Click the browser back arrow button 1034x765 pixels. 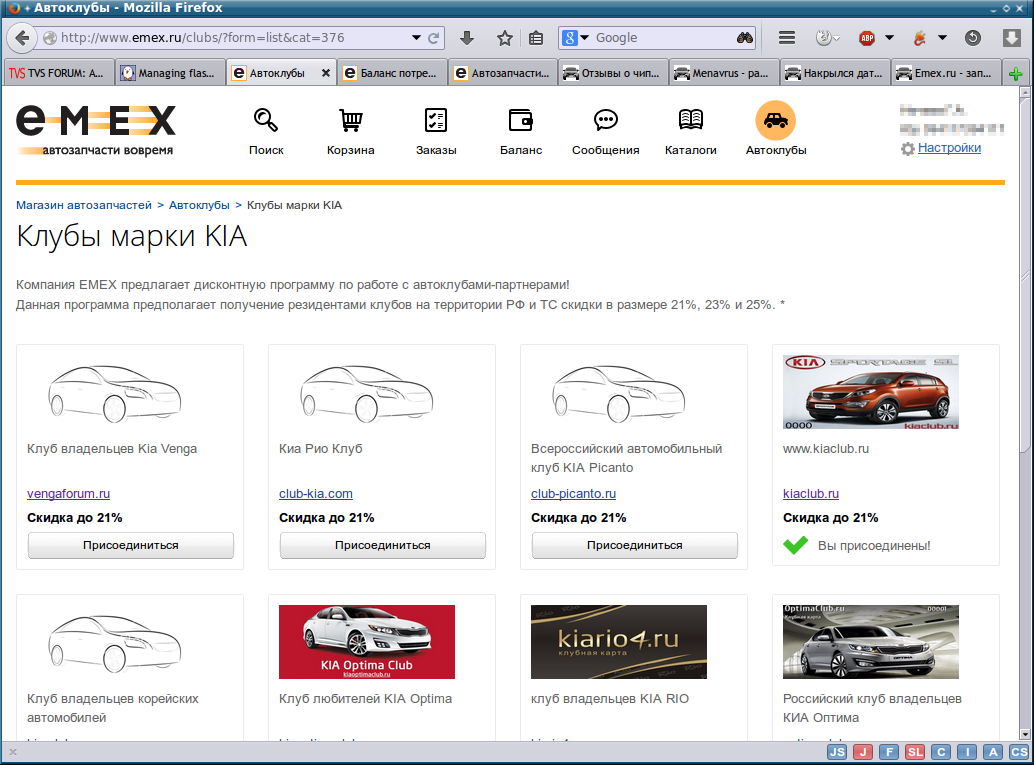pos(22,38)
